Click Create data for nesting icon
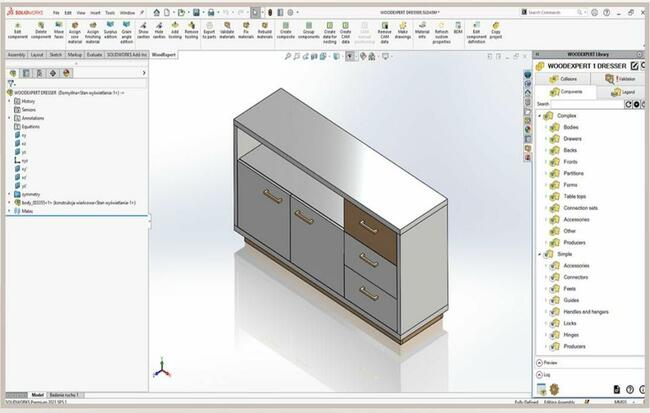 [x=330, y=33]
